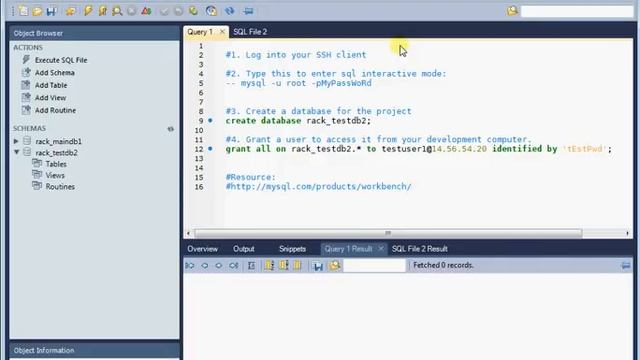Click blue icon at right of result toolbar

click(626, 266)
